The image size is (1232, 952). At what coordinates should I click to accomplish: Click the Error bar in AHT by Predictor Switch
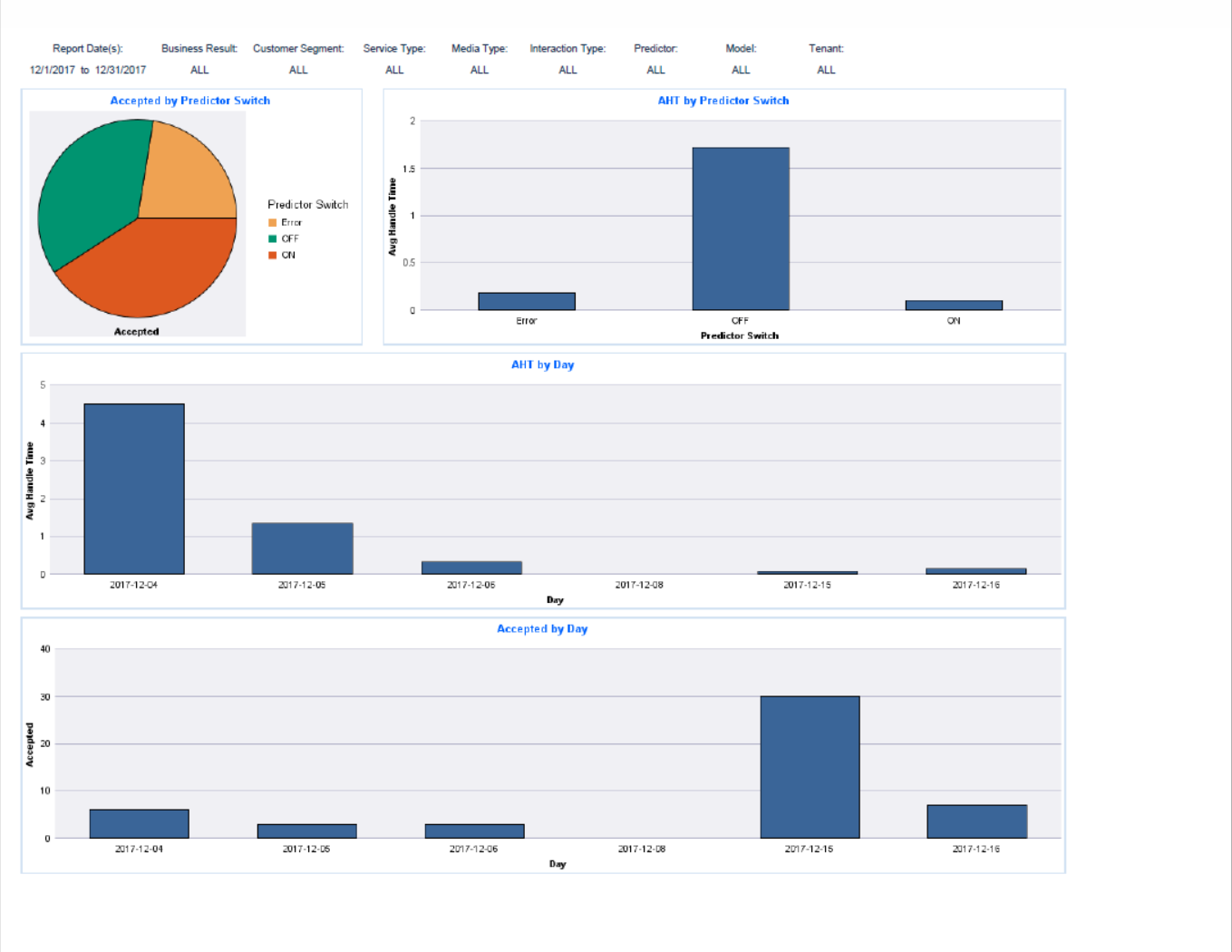pyautogui.click(x=527, y=302)
